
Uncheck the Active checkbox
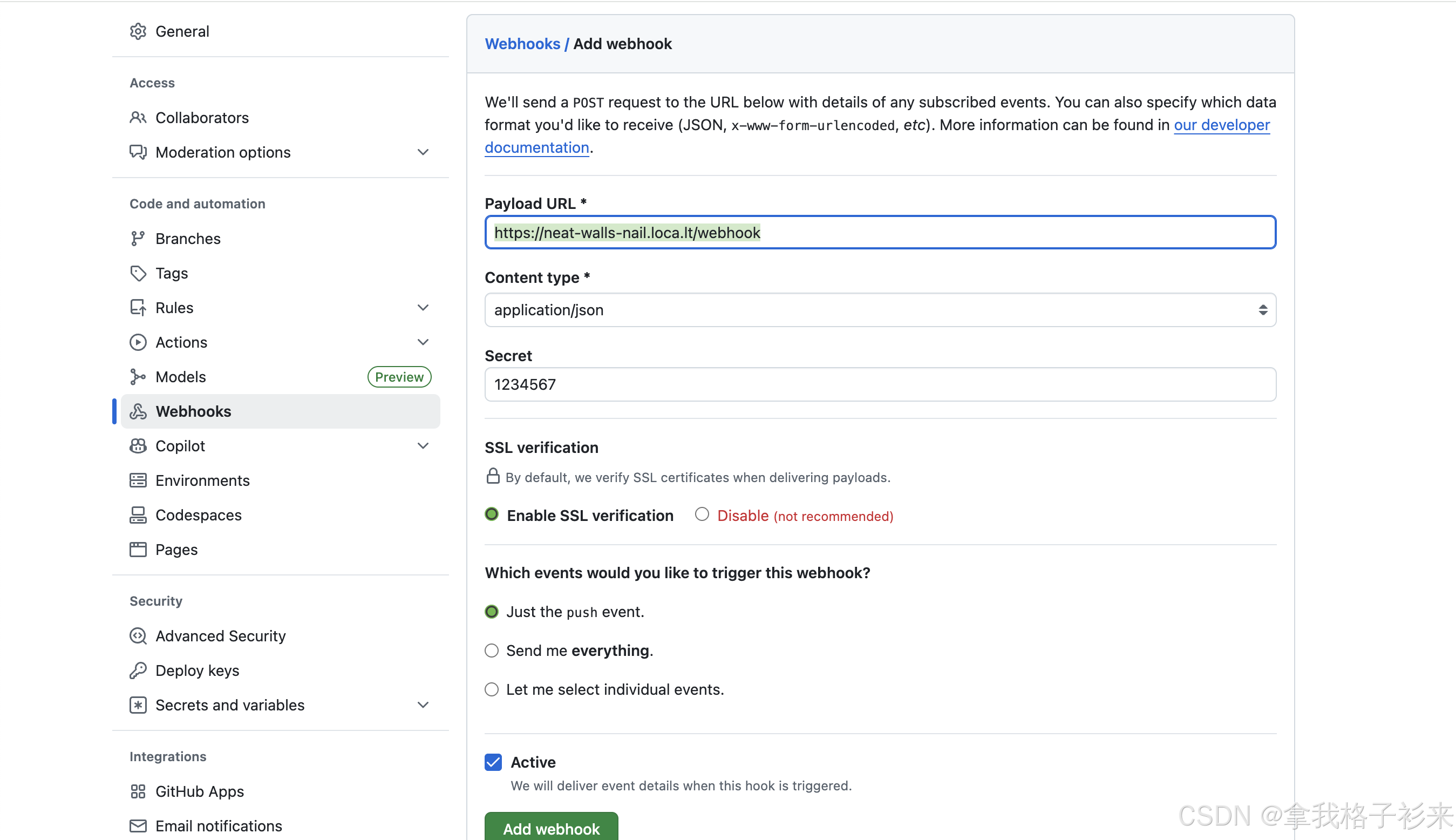click(x=493, y=762)
